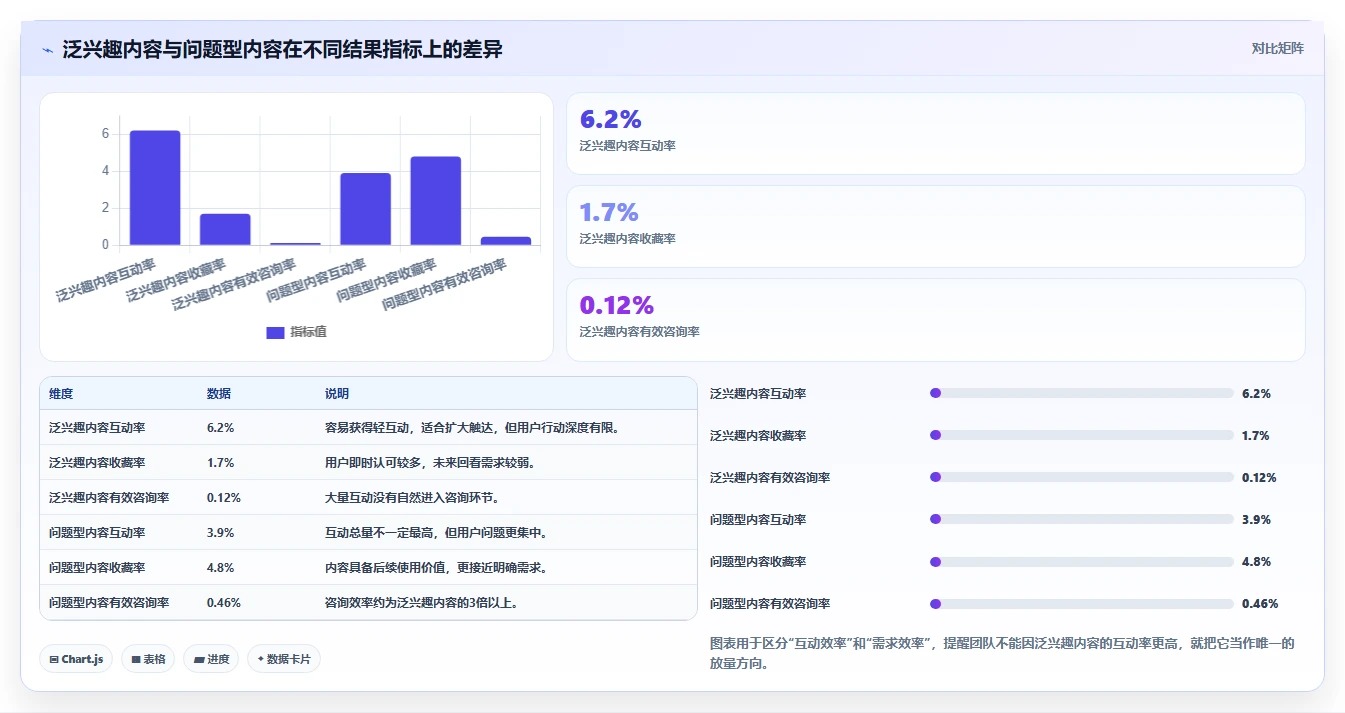The width and height of the screenshot is (1345, 713).
Task: Click the 维度 table column header
Action: tap(61, 394)
